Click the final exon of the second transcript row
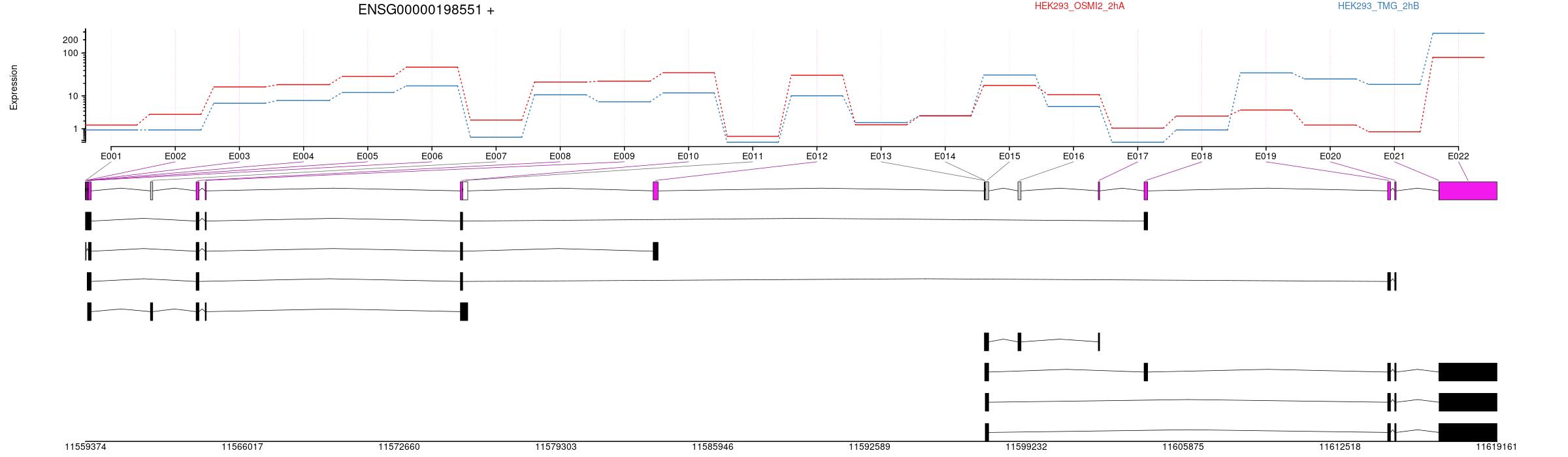 [655, 251]
